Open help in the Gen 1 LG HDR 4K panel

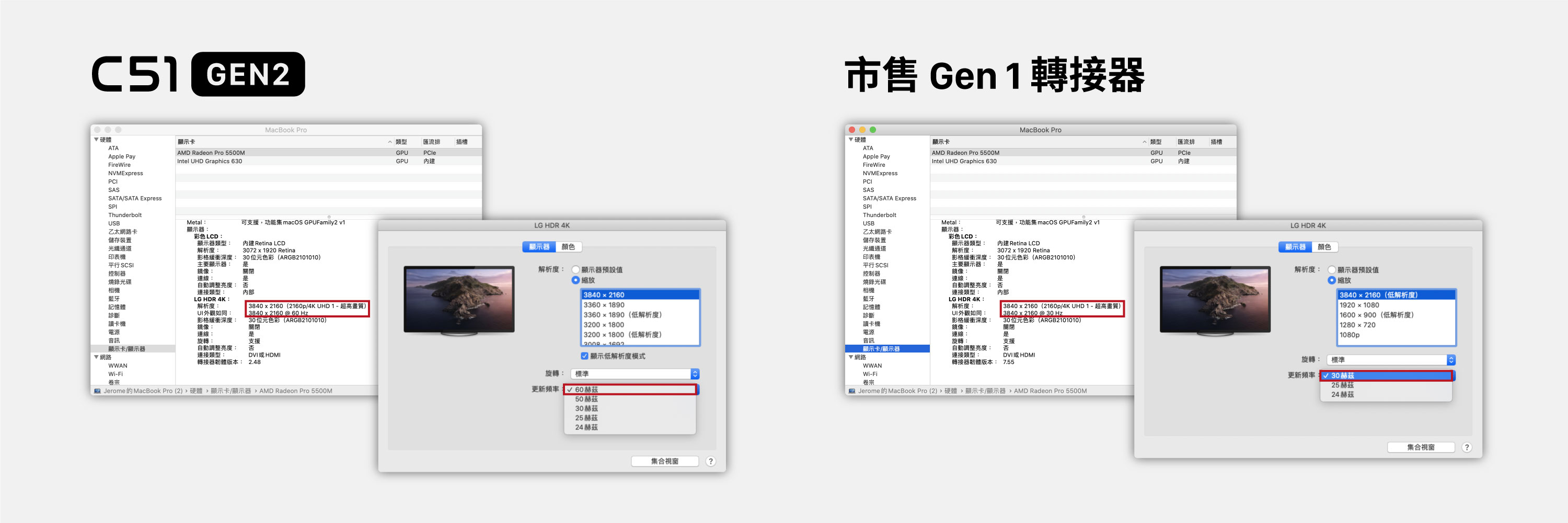[x=1467, y=448]
